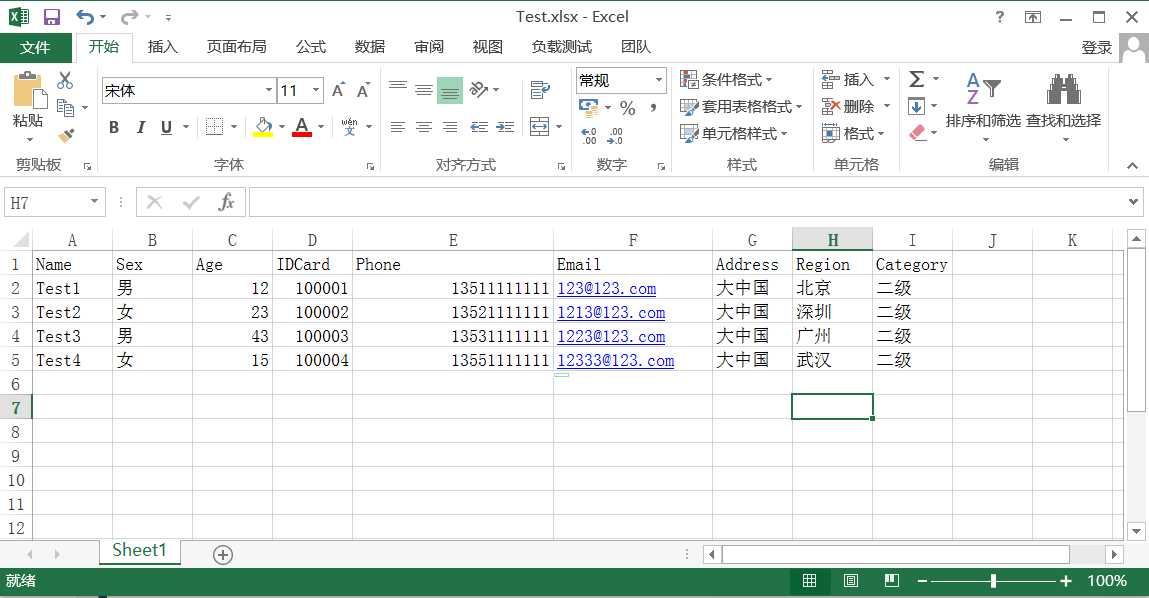Screen dimensions: 1149x598
Task: Open email link 1213@123.com
Action: (611, 312)
